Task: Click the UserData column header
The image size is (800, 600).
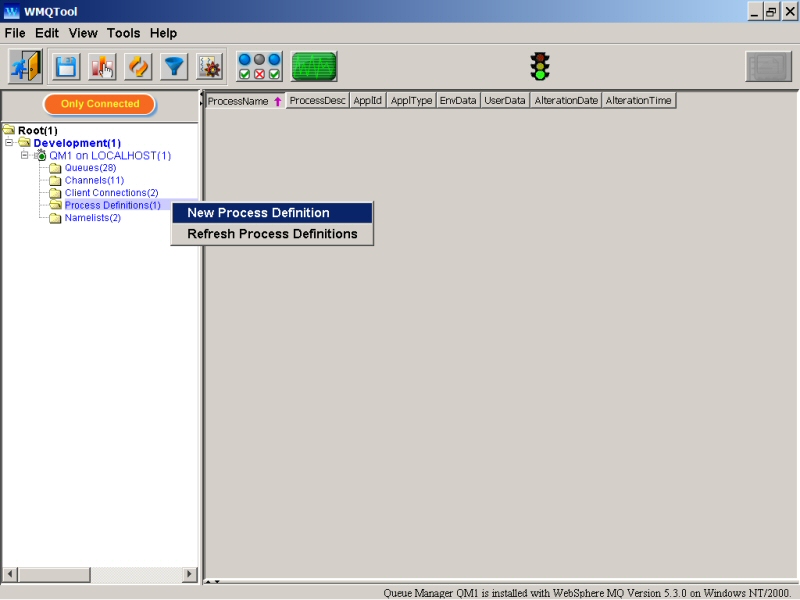Action: tap(505, 101)
